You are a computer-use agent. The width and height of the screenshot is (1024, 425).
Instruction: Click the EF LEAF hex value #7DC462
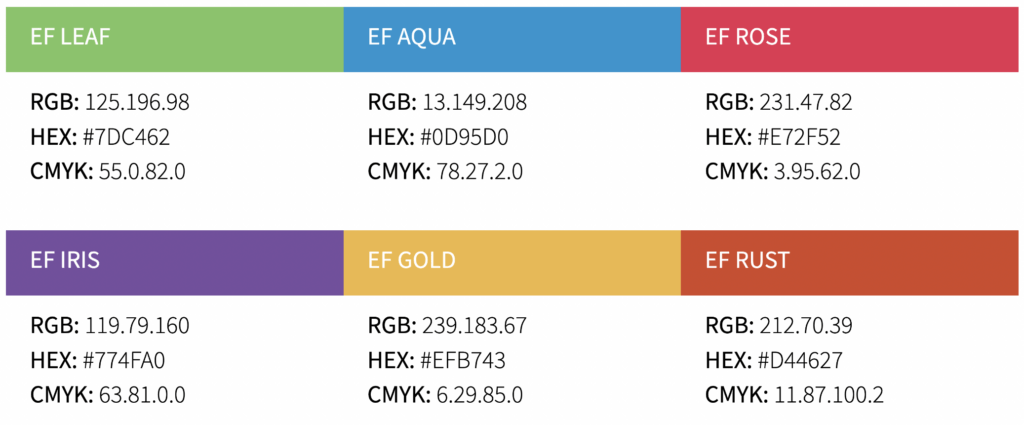pyautogui.click(x=127, y=138)
